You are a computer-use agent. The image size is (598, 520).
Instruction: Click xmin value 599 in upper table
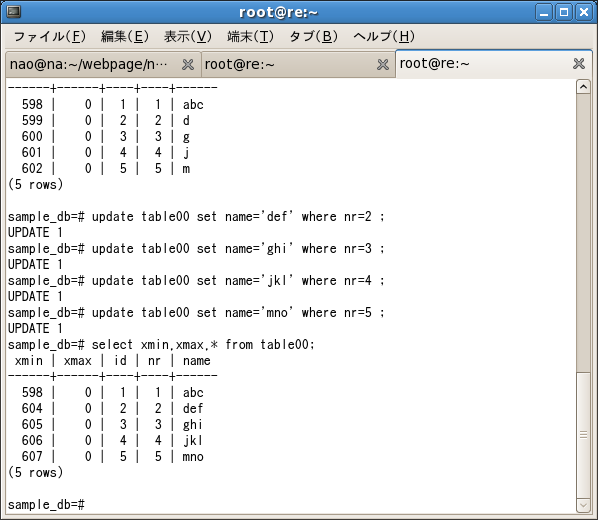32,121
